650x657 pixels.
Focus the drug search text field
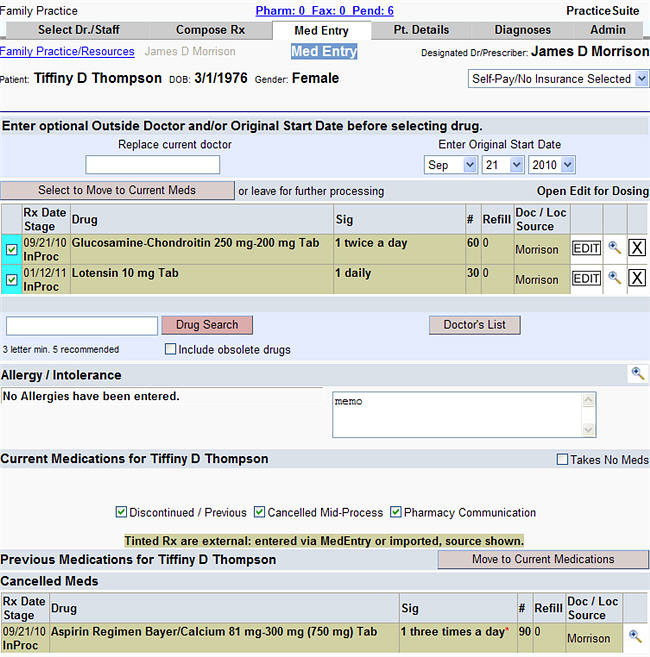82,326
